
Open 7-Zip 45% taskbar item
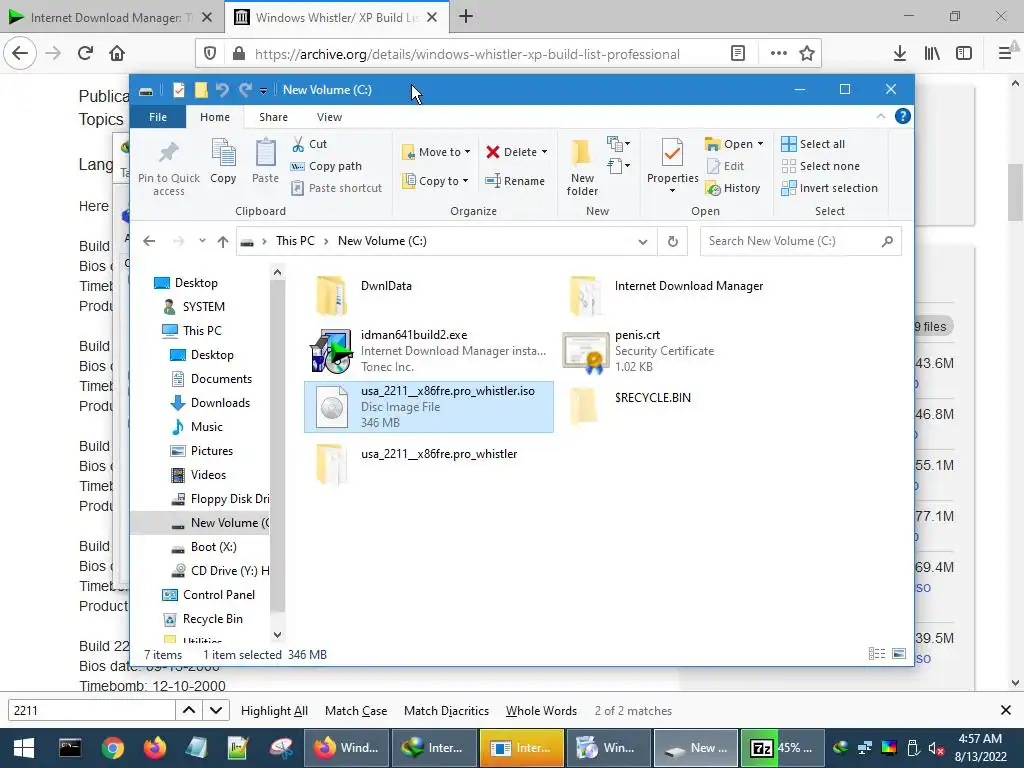pyautogui.click(x=782, y=748)
